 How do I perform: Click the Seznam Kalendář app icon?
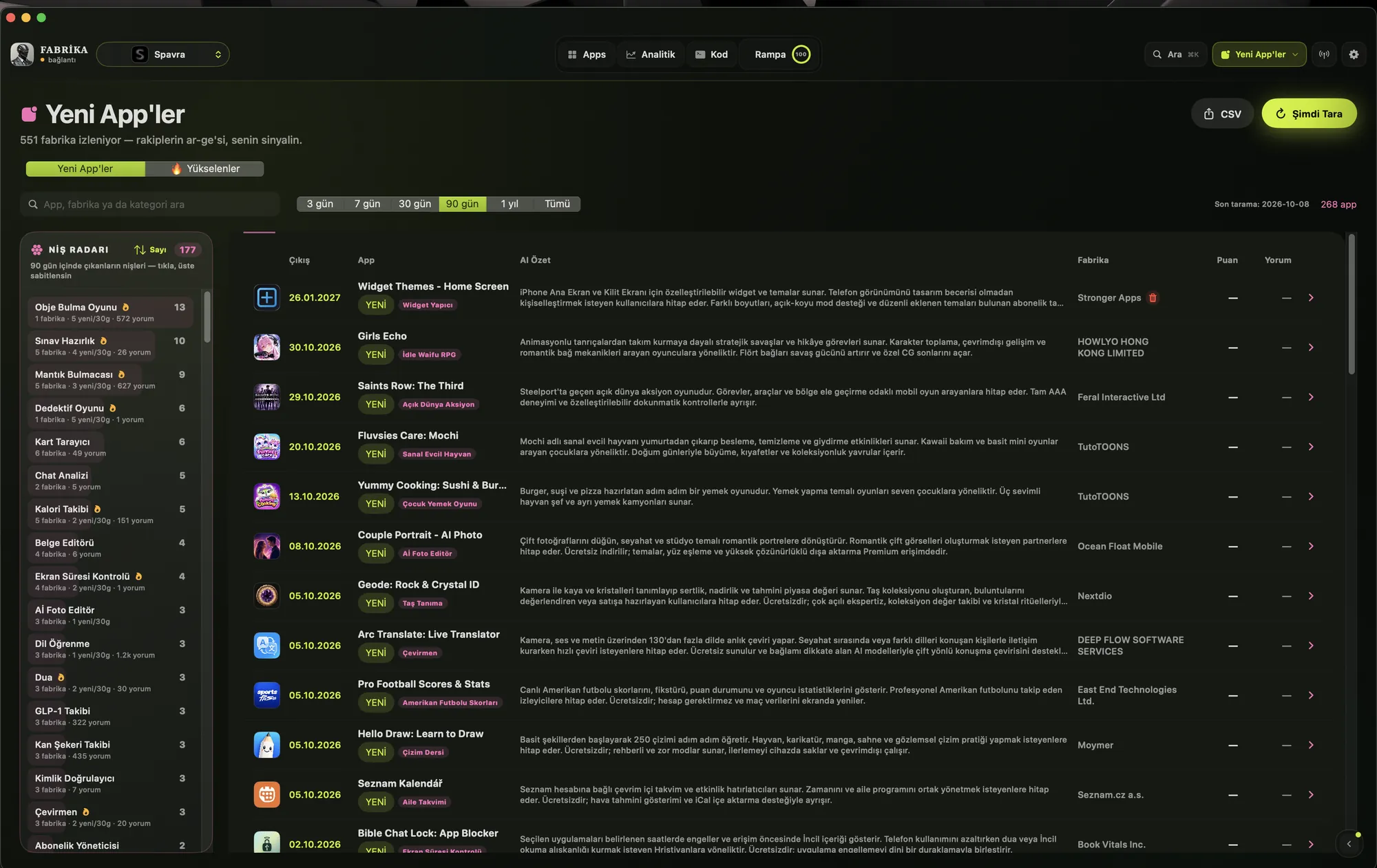(266, 794)
